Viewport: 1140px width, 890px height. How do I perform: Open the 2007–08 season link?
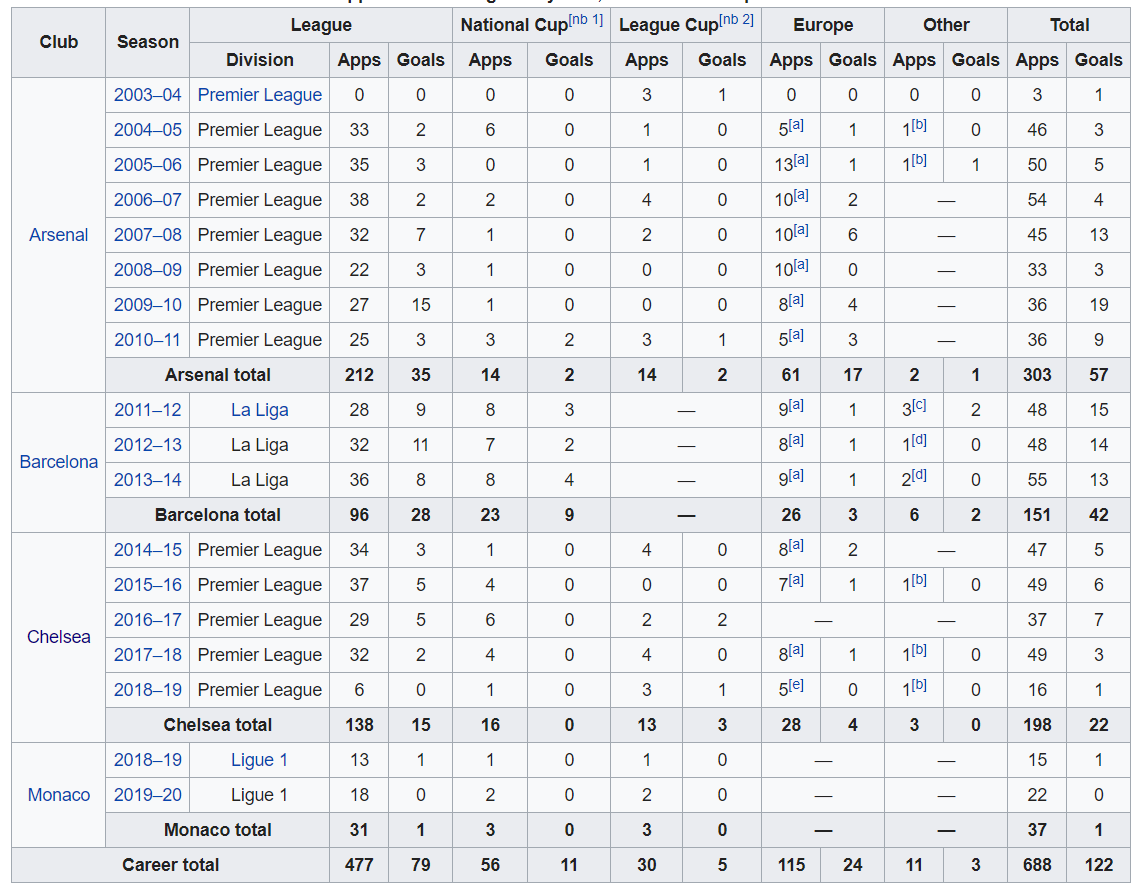click(148, 235)
